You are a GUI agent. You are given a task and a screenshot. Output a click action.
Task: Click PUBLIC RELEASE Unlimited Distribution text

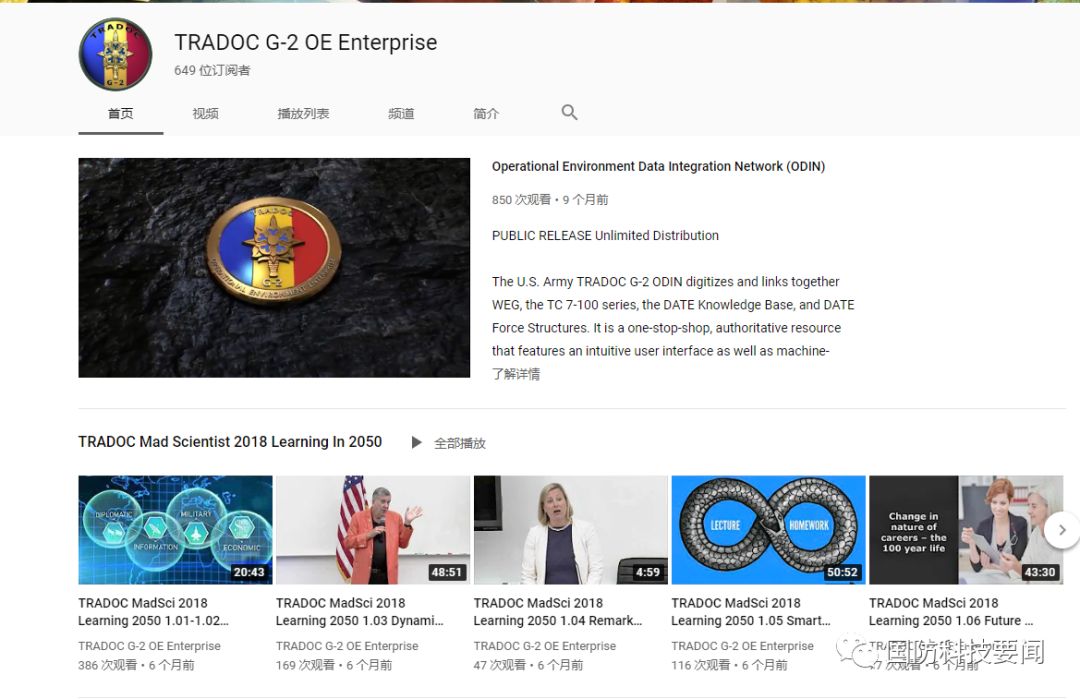pyautogui.click(x=605, y=236)
